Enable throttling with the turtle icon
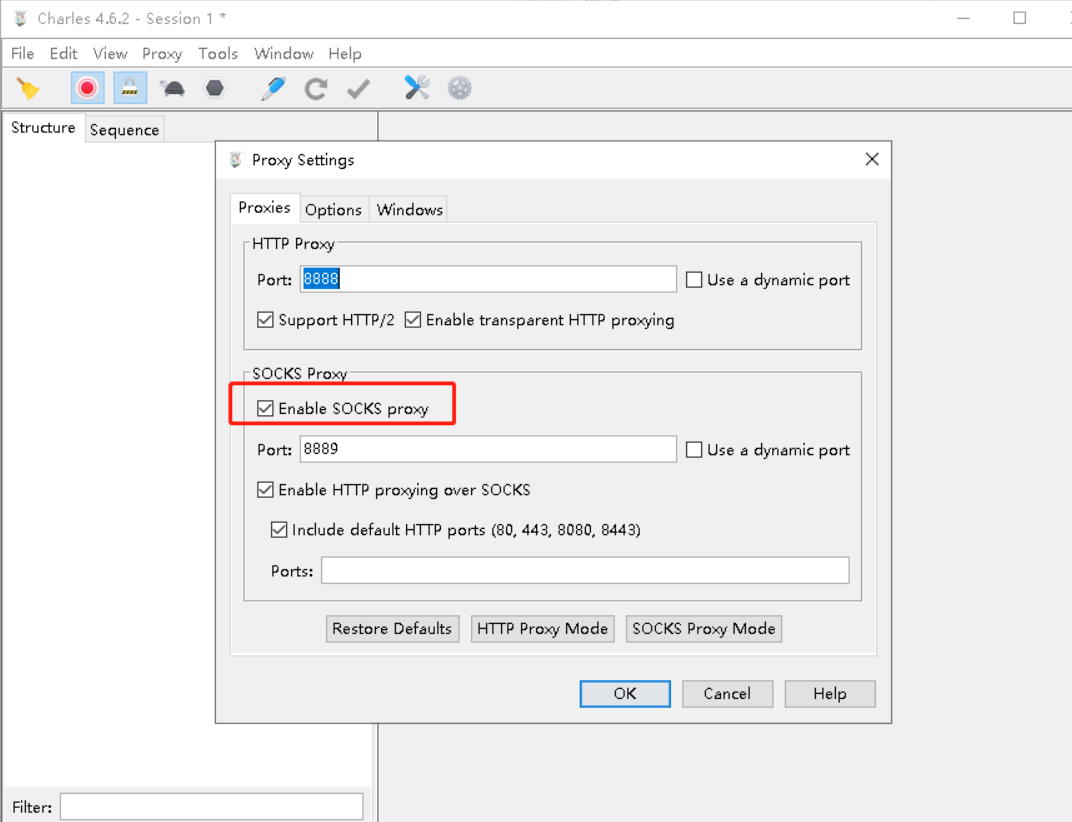 click(172, 88)
